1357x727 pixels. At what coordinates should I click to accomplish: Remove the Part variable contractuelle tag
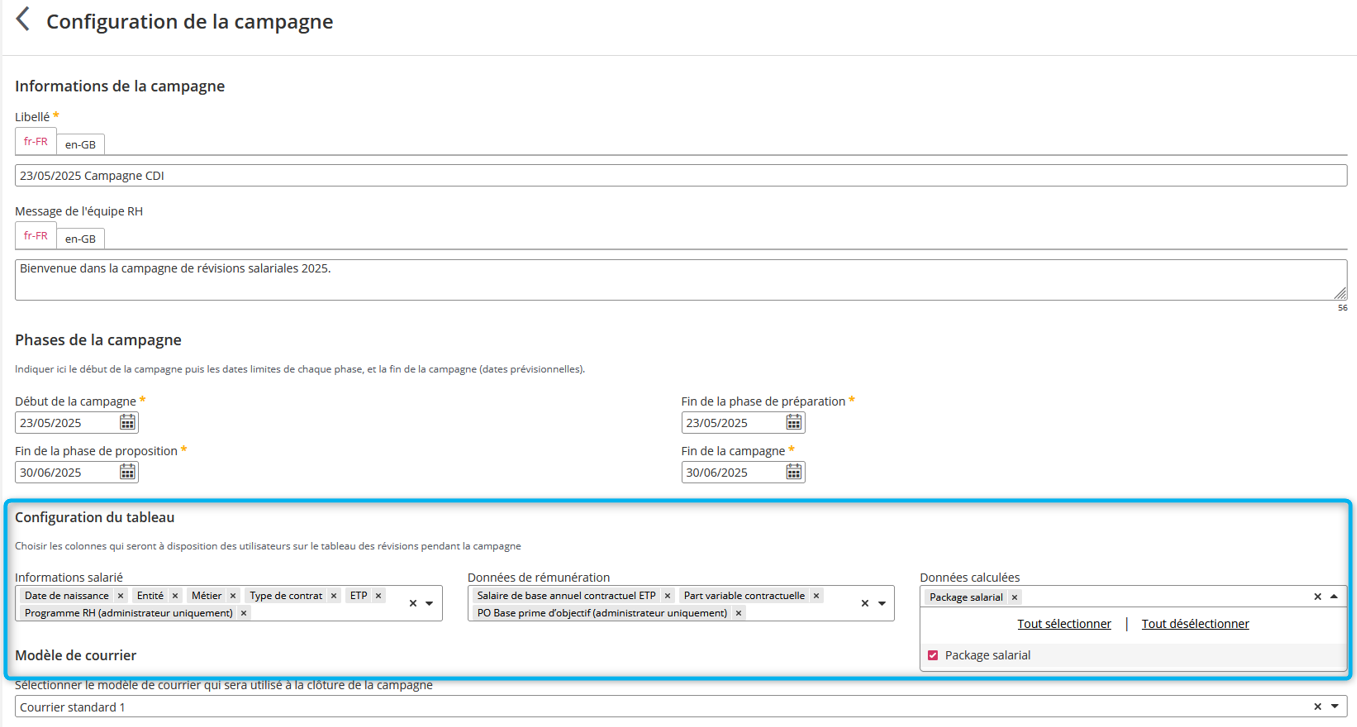(816, 596)
